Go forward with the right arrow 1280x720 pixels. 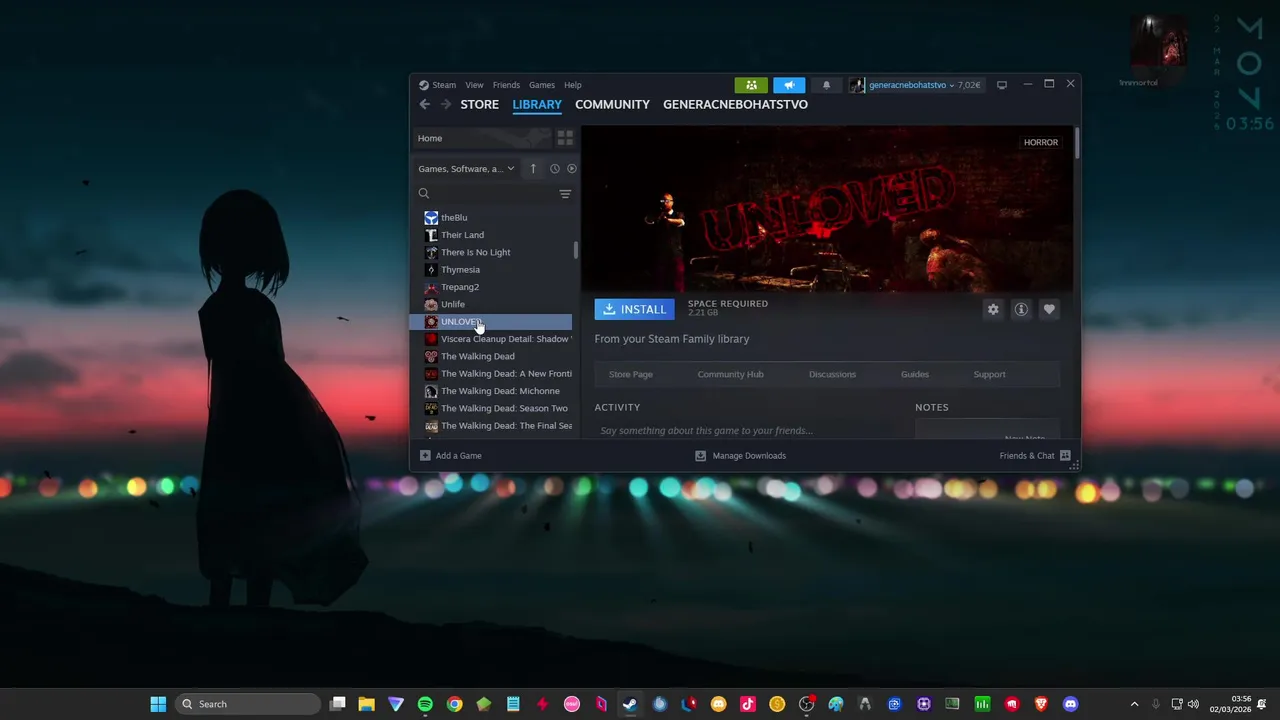click(x=446, y=104)
